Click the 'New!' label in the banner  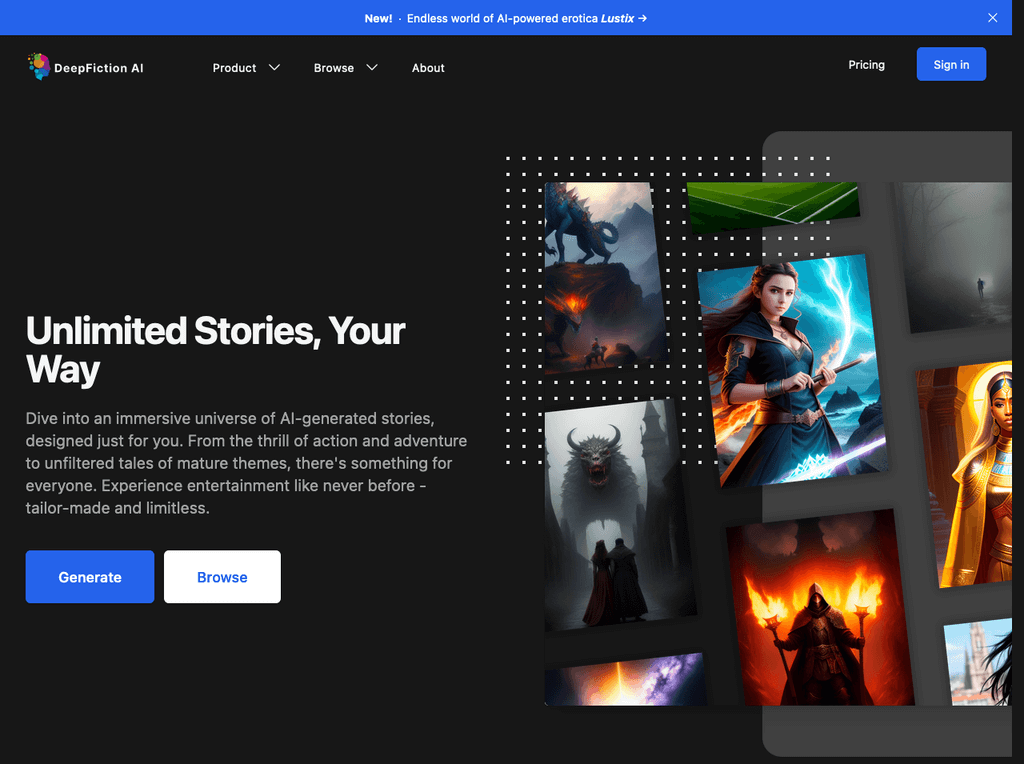click(x=378, y=18)
